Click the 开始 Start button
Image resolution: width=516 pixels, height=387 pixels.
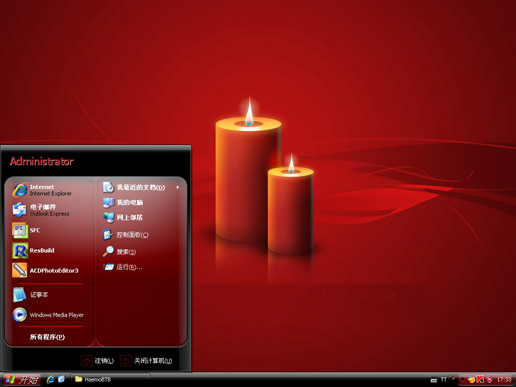click(x=21, y=379)
